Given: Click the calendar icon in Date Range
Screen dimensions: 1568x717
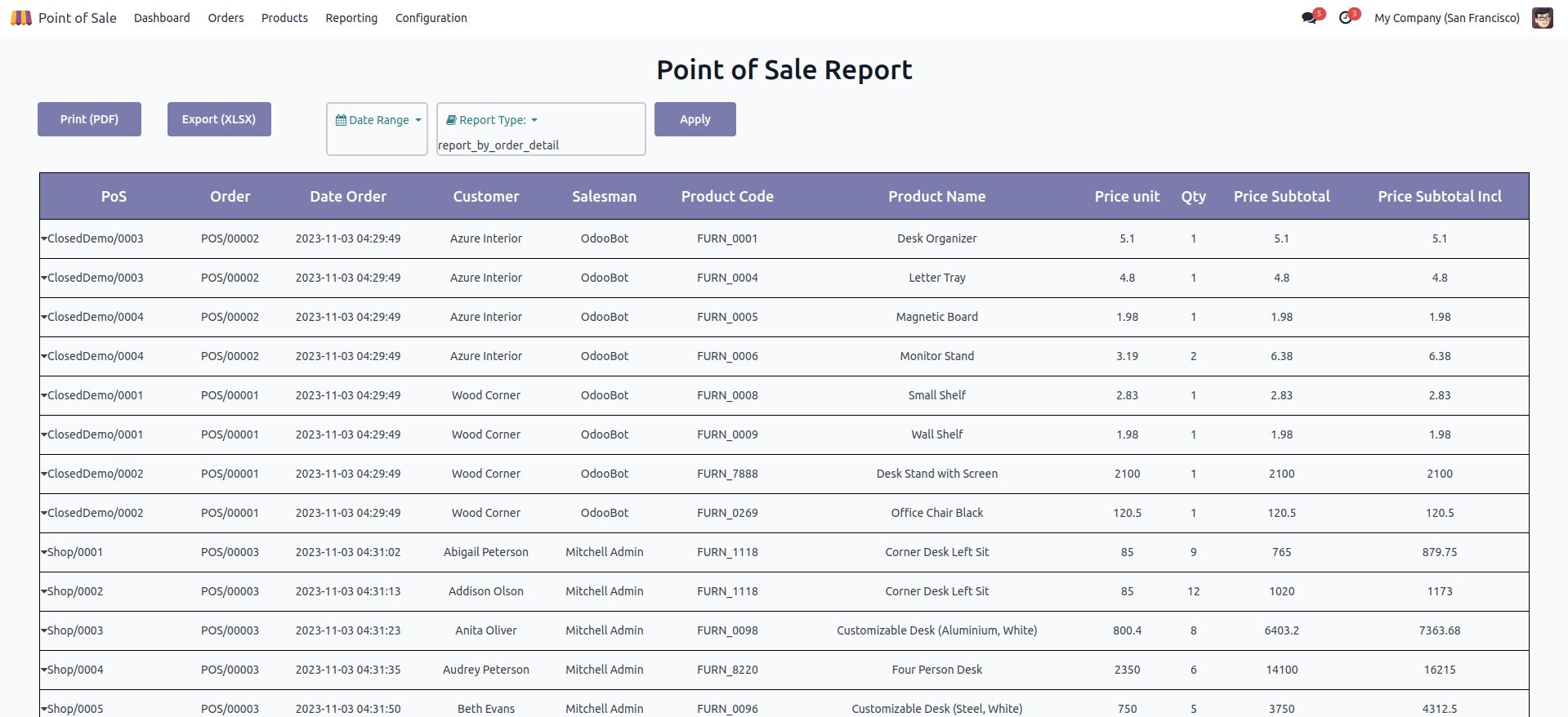Looking at the screenshot, I should [x=341, y=120].
